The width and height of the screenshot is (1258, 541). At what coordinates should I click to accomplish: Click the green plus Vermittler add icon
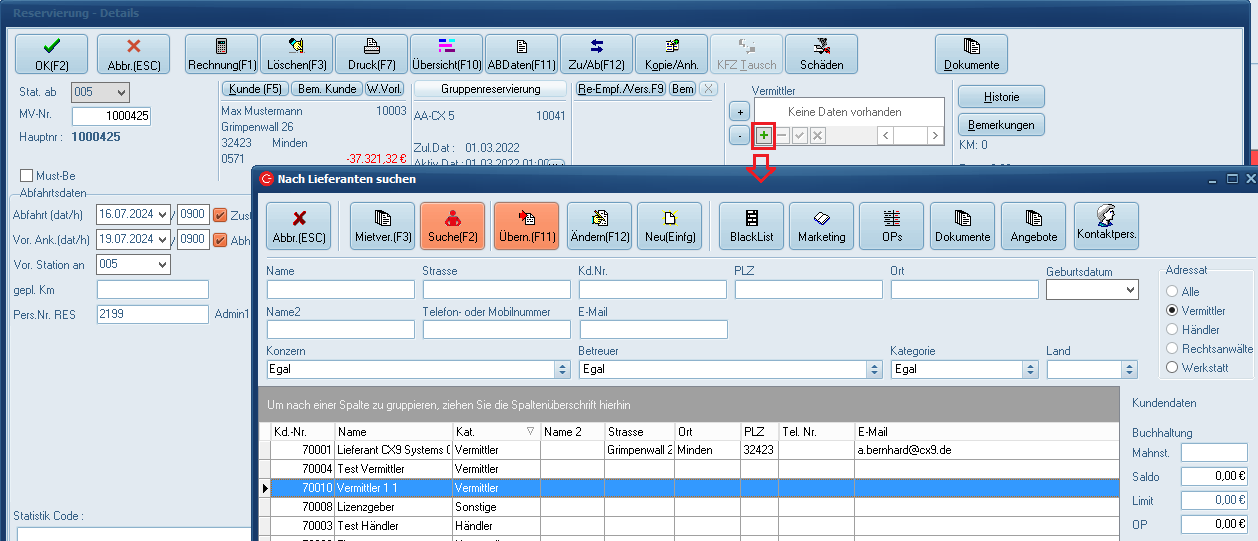pyautogui.click(x=764, y=135)
